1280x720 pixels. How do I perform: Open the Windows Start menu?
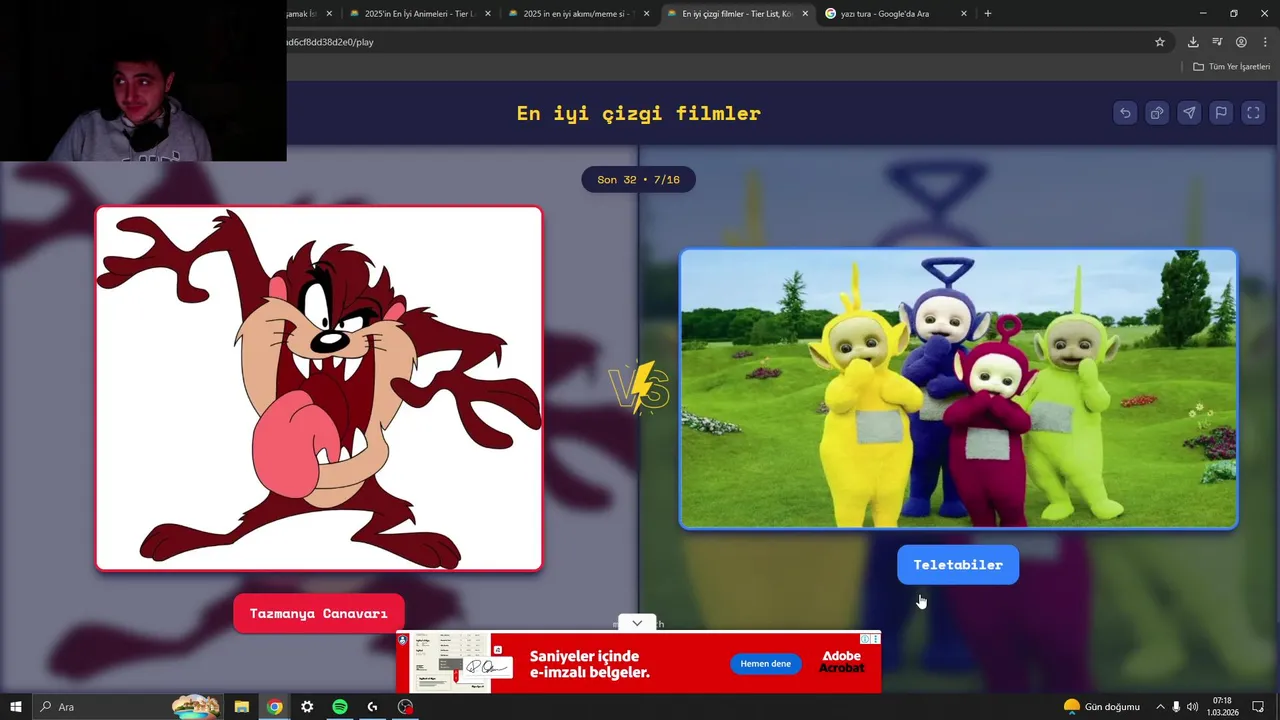pyautogui.click(x=16, y=707)
